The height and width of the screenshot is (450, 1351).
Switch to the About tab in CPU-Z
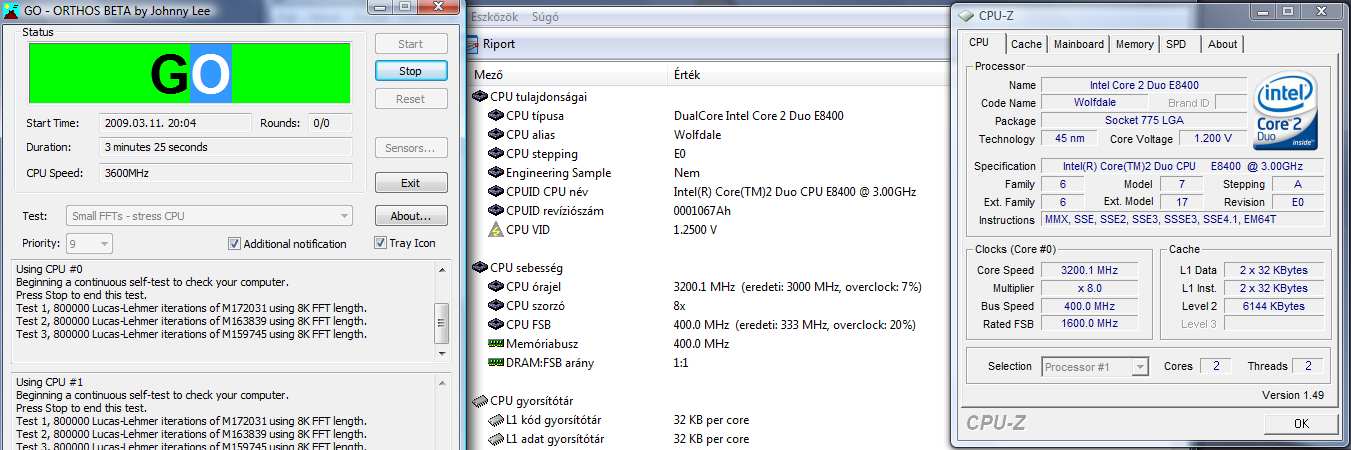[x=1222, y=44]
